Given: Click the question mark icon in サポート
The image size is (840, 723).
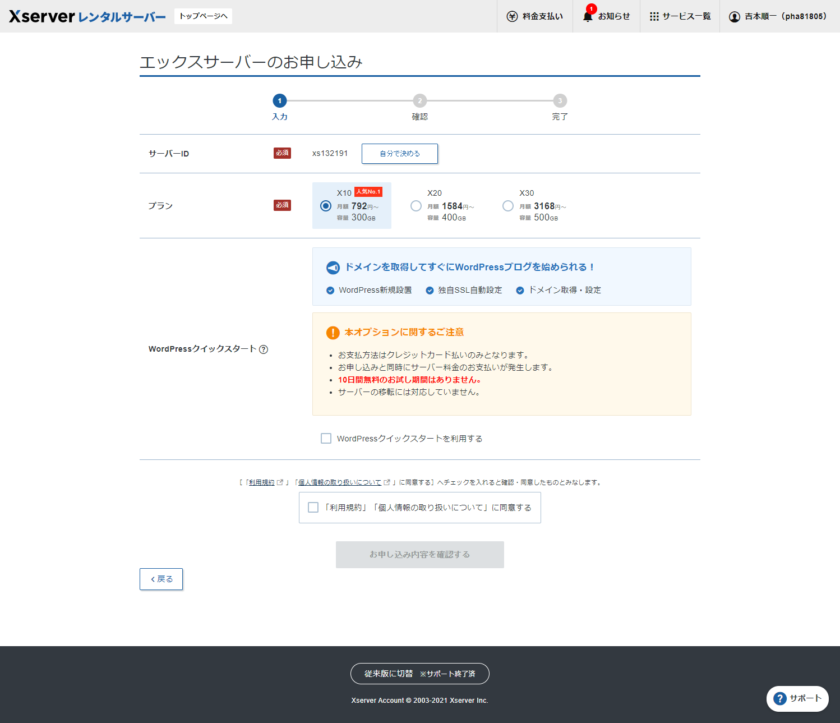Looking at the screenshot, I should coord(780,699).
